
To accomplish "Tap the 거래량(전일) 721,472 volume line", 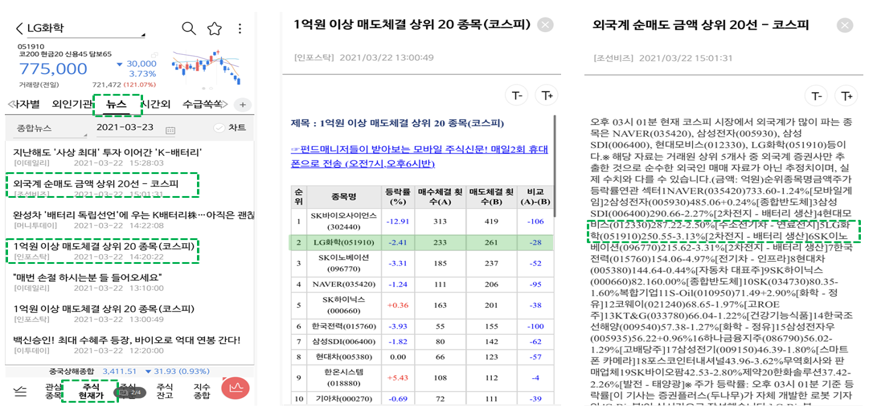I will point(87,85).
